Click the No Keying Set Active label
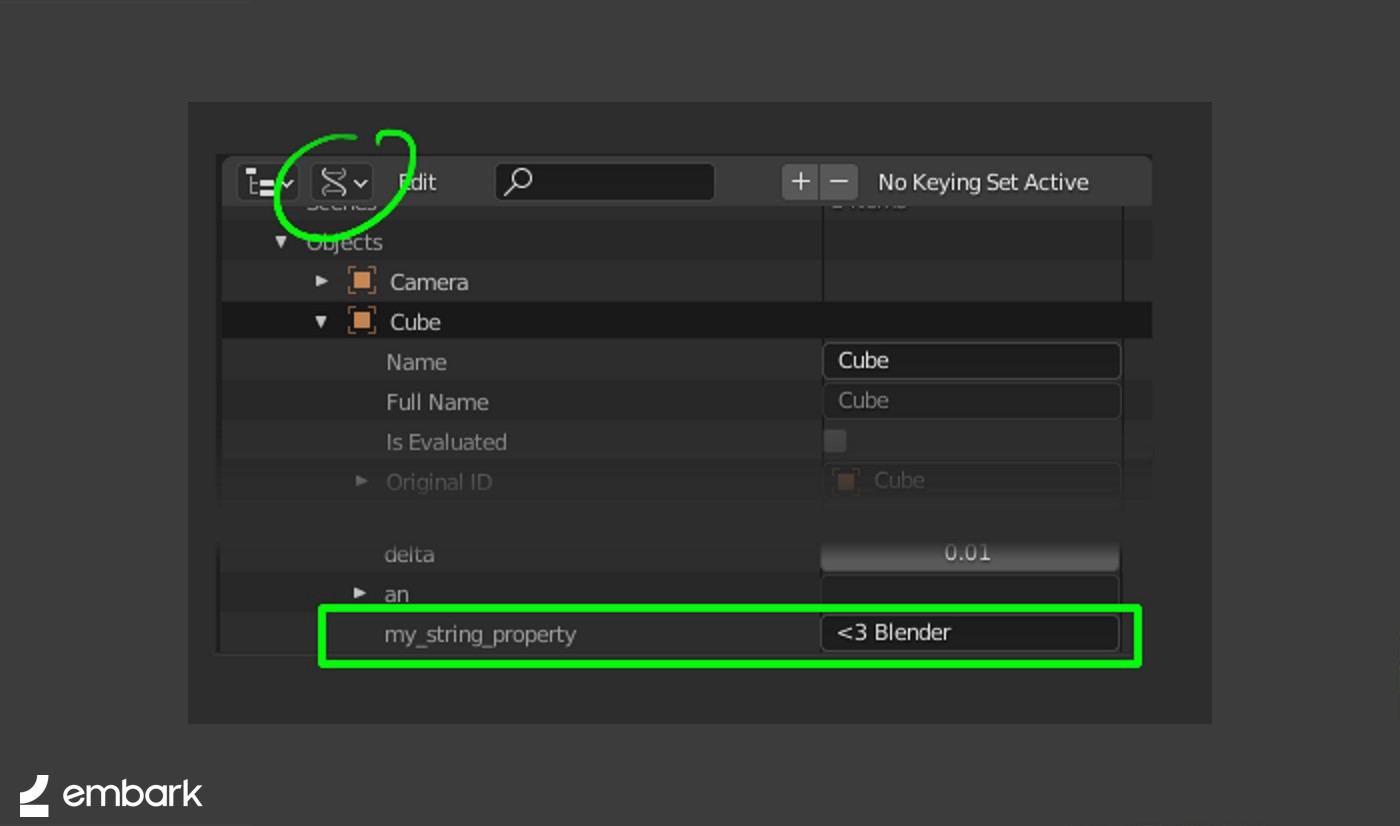The height and width of the screenshot is (826, 1400). (983, 183)
